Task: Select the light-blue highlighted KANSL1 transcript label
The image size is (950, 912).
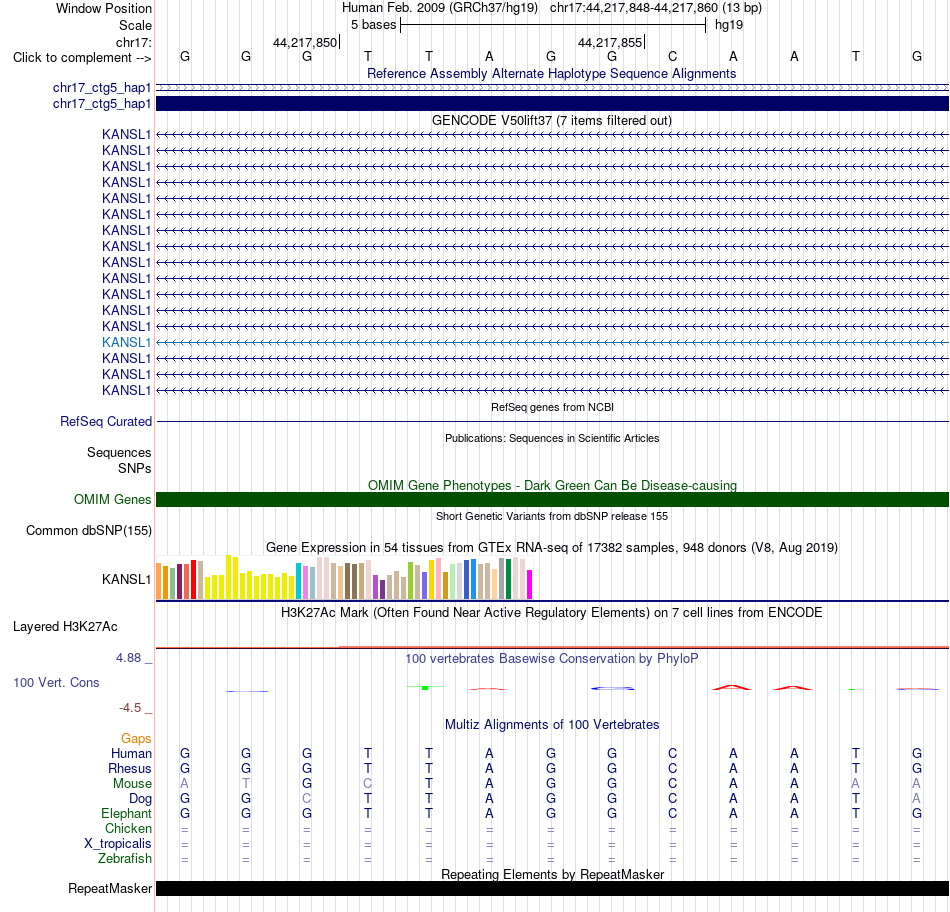Action: [126, 342]
